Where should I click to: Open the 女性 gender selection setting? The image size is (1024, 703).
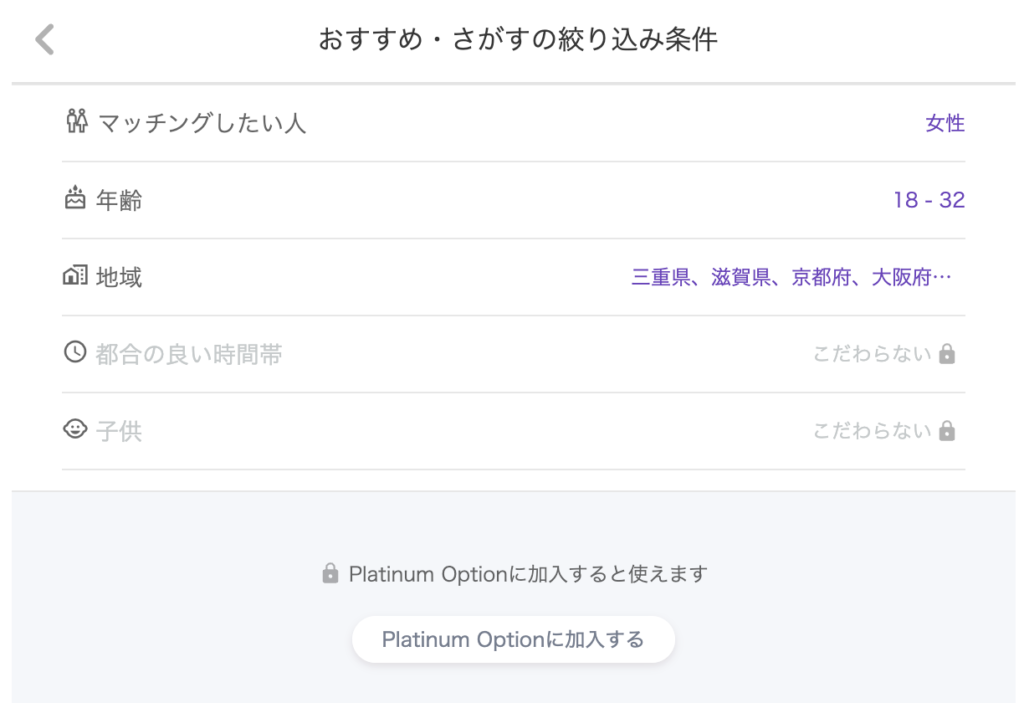[x=945, y=123]
